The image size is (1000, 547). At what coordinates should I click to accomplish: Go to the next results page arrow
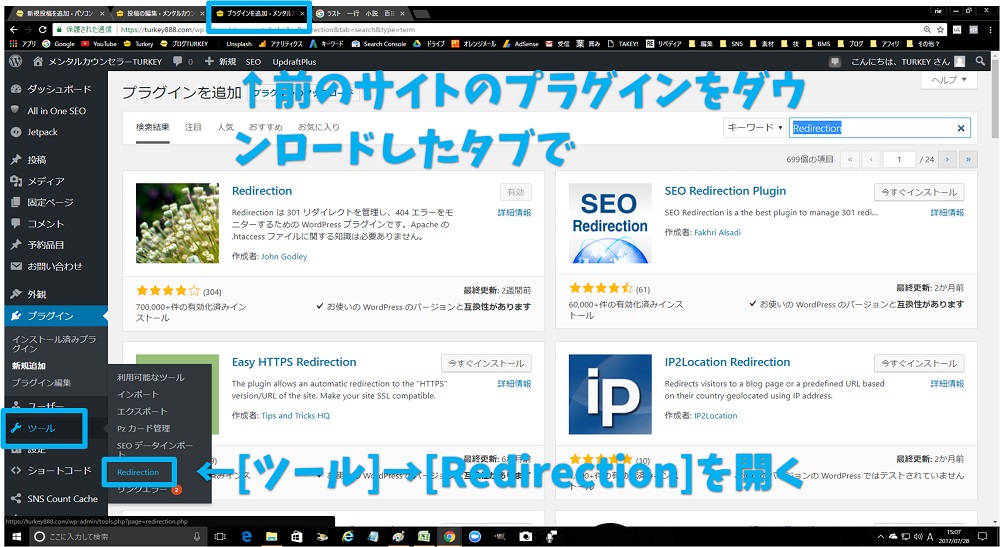point(947,159)
